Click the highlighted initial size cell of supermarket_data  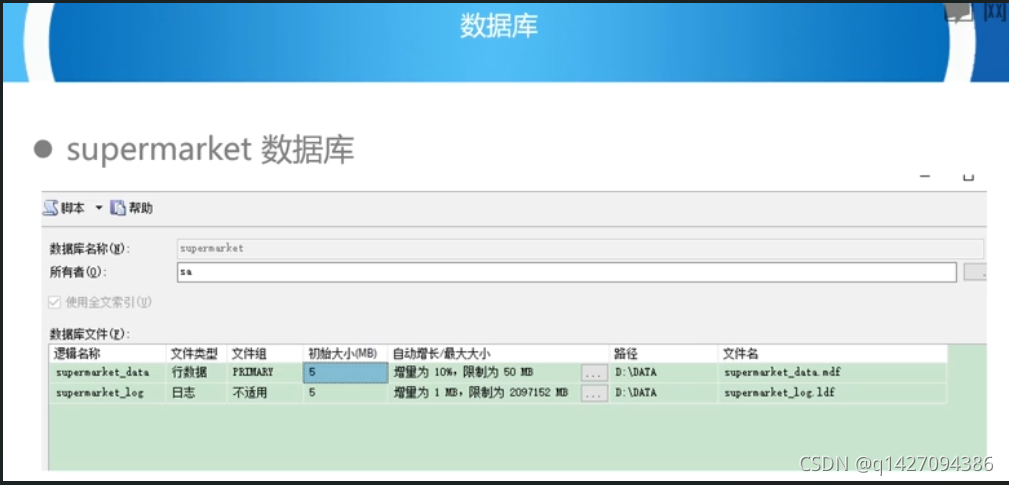pos(345,372)
